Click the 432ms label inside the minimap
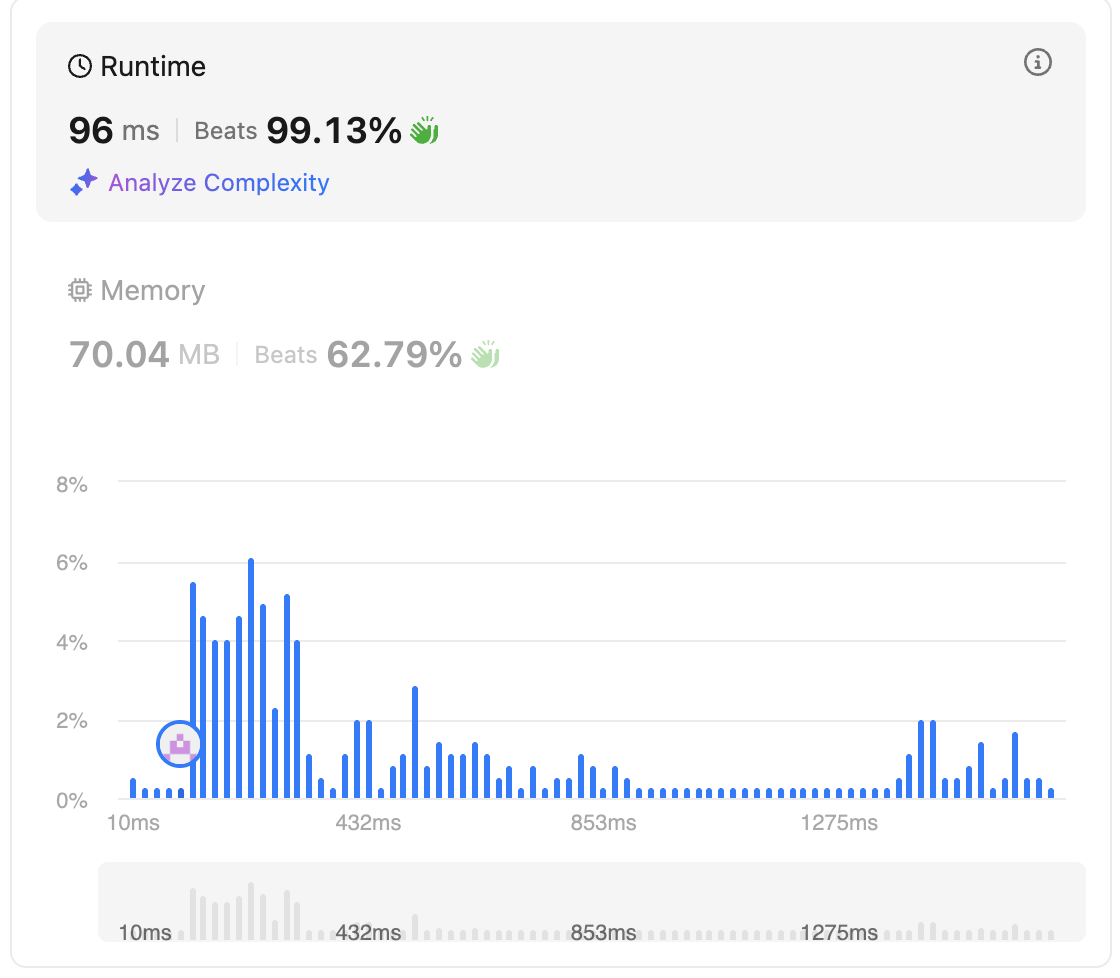The height and width of the screenshot is (978, 1120). coord(368,933)
